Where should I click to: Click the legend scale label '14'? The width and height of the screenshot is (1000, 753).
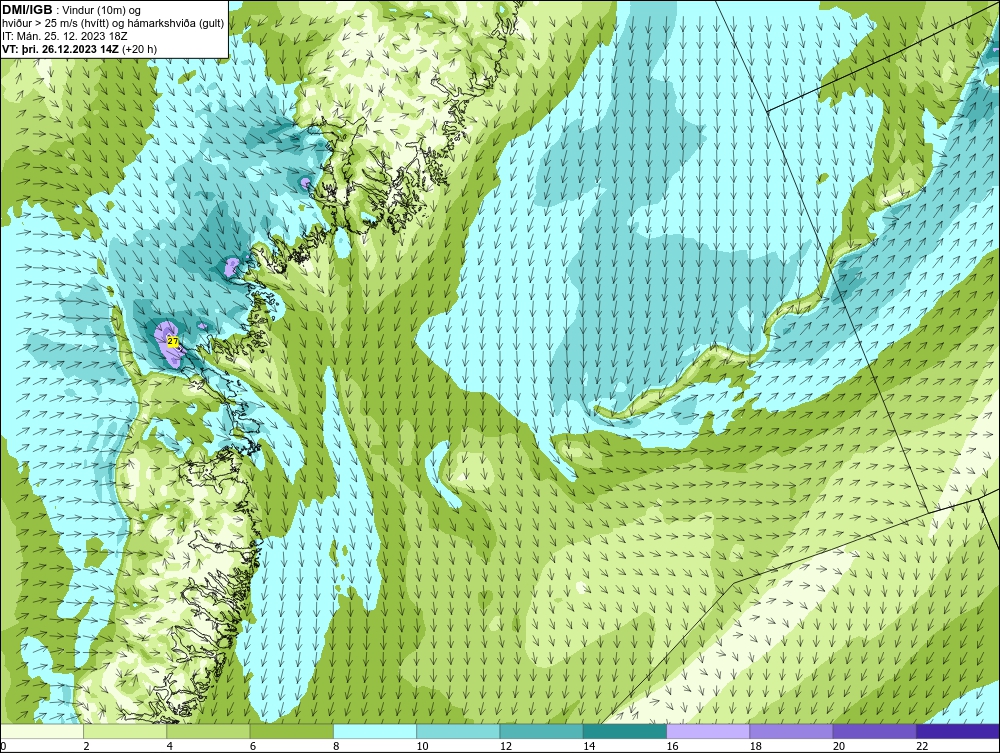coord(589,746)
